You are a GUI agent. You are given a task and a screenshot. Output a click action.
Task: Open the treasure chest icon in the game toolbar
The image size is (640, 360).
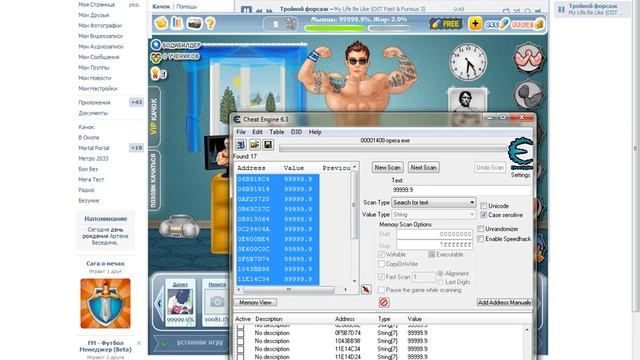pos(194,23)
